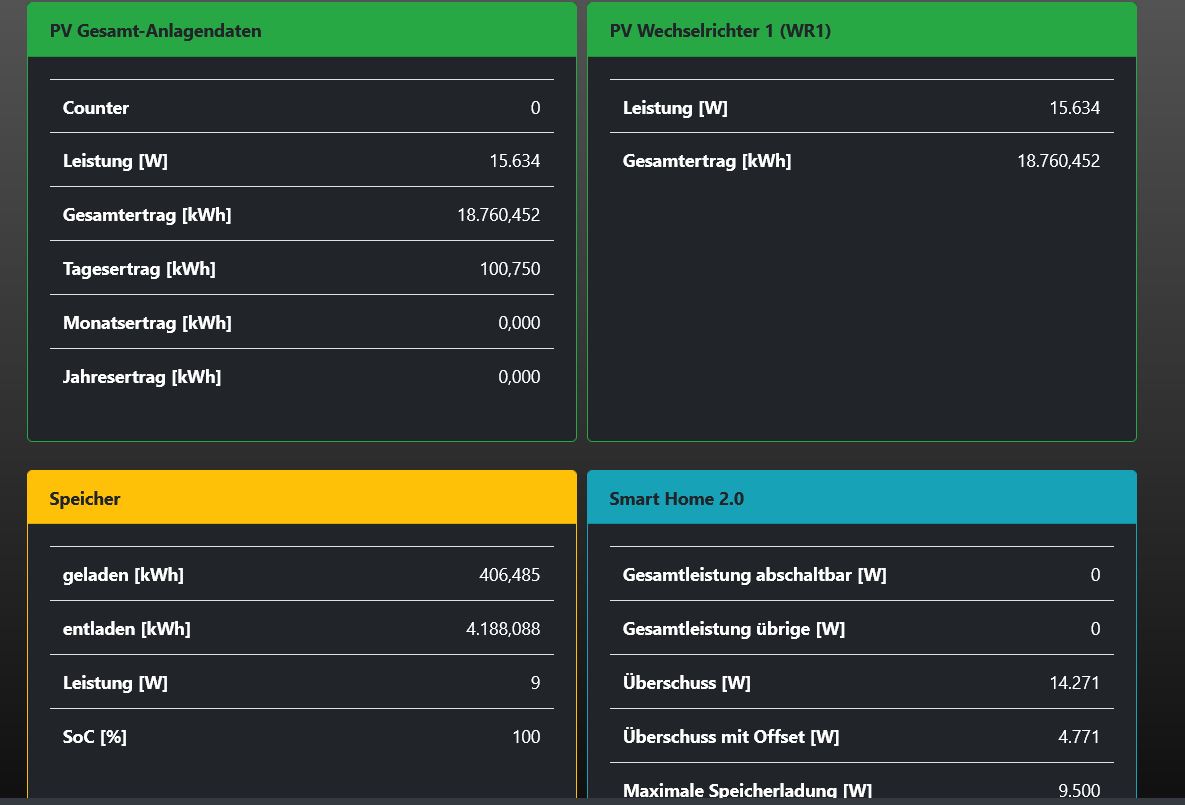
Task: Select the Tagesertrag [kWh] label
Action: point(139,269)
